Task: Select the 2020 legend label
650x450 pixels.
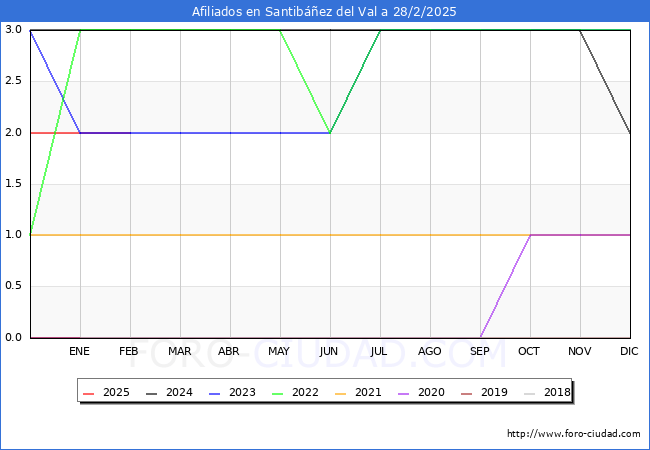Action: point(431,392)
